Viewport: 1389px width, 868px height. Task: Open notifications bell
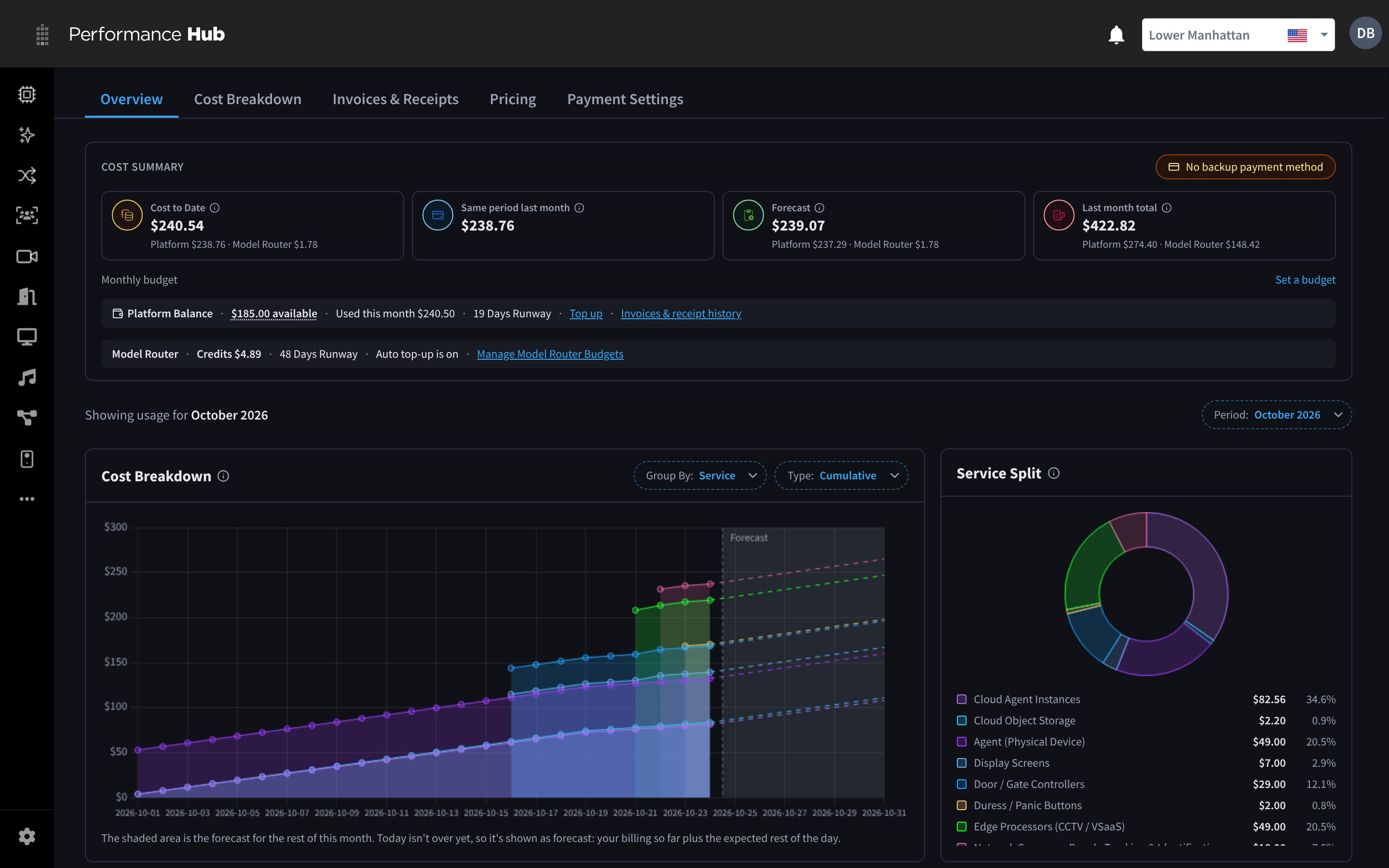pyautogui.click(x=1116, y=35)
